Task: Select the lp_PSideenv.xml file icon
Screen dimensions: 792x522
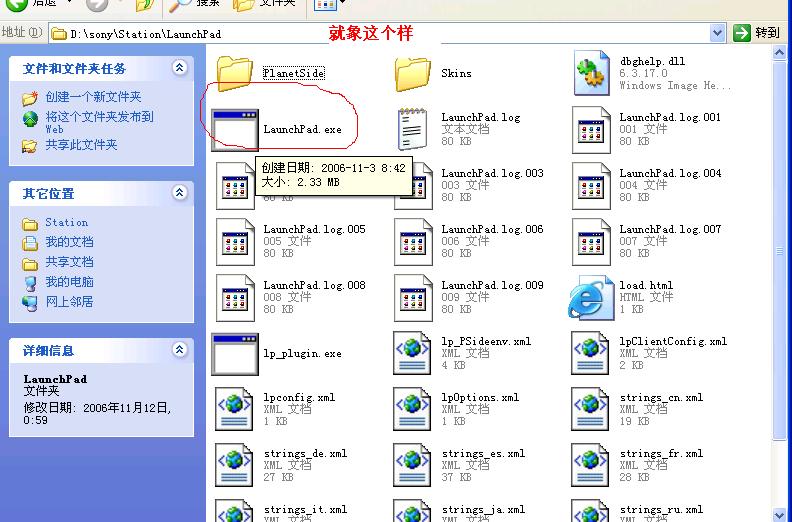Action: point(412,354)
